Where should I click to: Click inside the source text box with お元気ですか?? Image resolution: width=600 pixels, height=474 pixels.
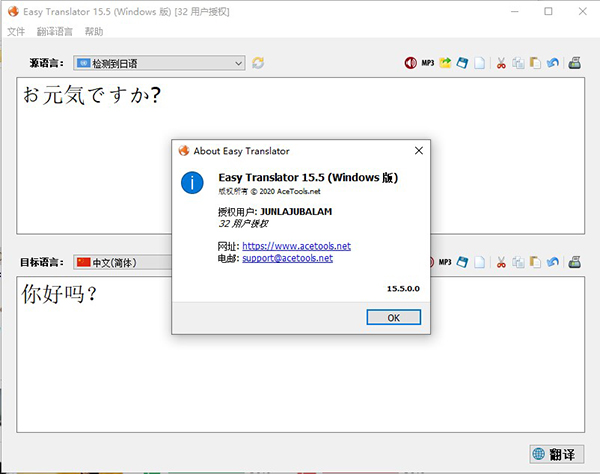(300, 156)
